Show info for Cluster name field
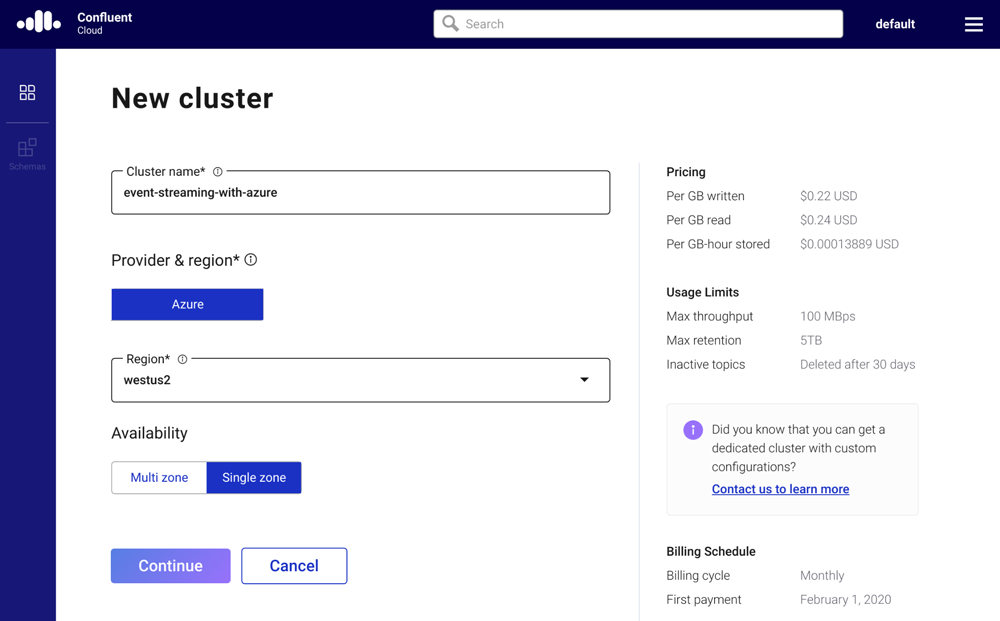Screen dimensions: 1000x621 [217, 172]
